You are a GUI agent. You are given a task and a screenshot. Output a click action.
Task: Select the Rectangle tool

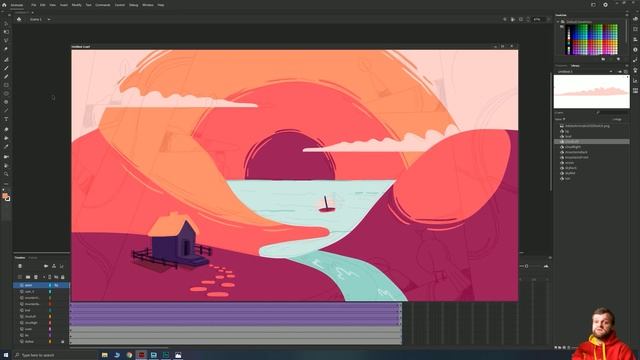coord(6,85)
